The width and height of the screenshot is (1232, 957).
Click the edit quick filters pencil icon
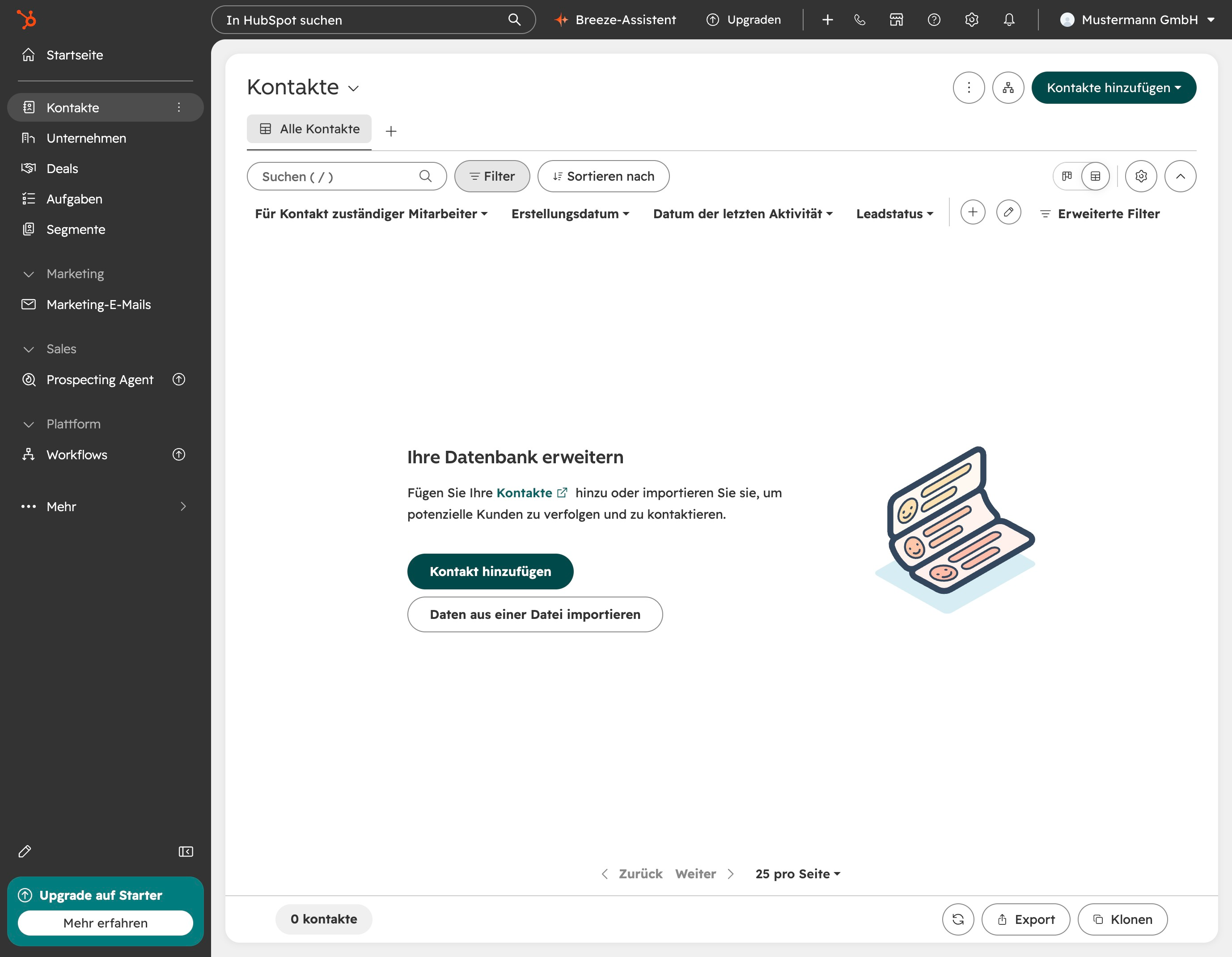coord(1008,212)
